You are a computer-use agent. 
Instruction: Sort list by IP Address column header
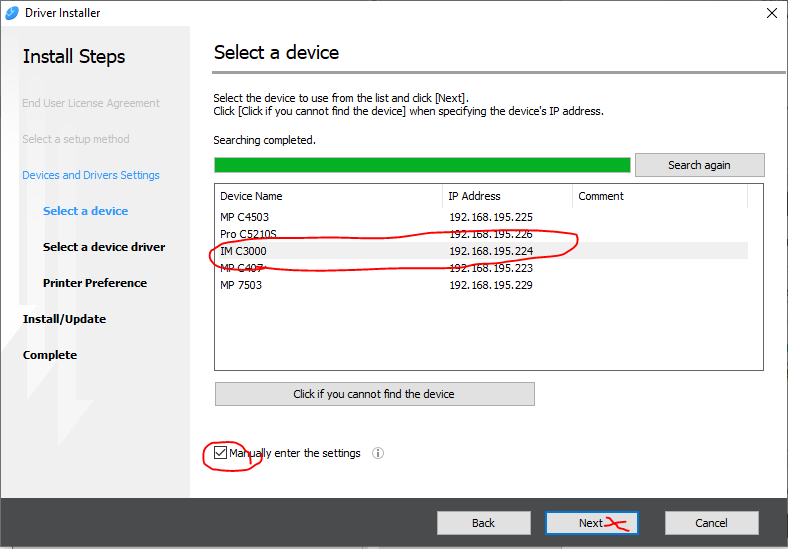(x=507, y=196)
